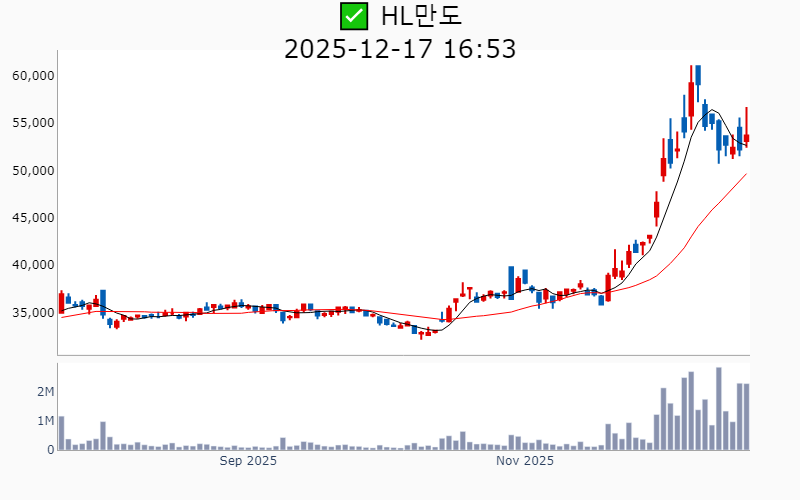Click the Sep 2025 date axis label
This screenshot has height=500, width=800.
(x=248, y=461)
